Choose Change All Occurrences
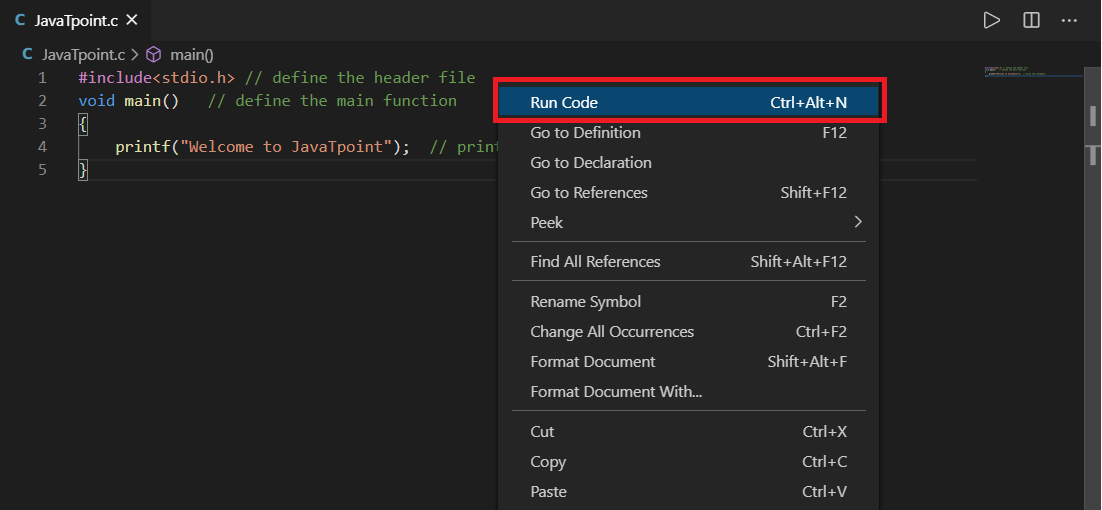 pos(688,332)
